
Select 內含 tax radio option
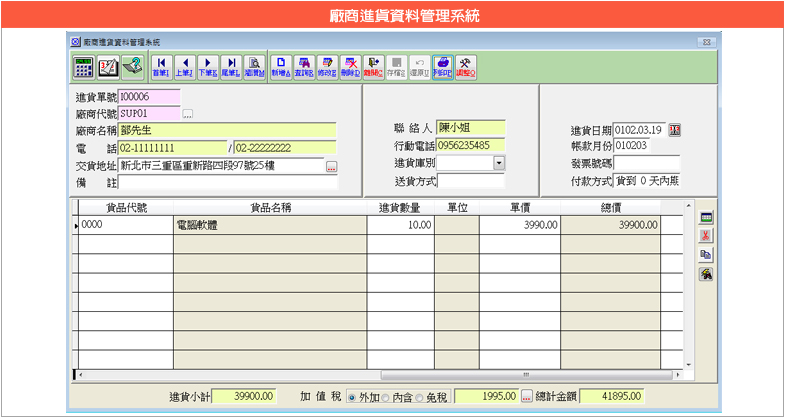(386, 397)
